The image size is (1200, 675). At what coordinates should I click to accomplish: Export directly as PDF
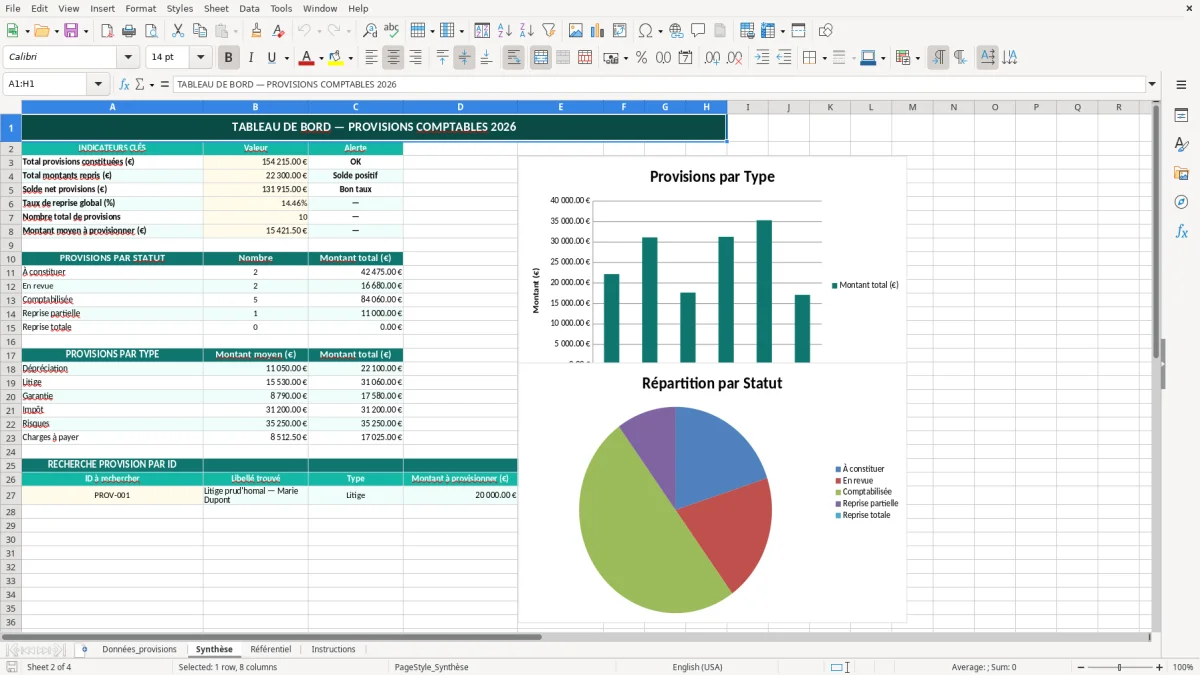[x=106, y=31]
